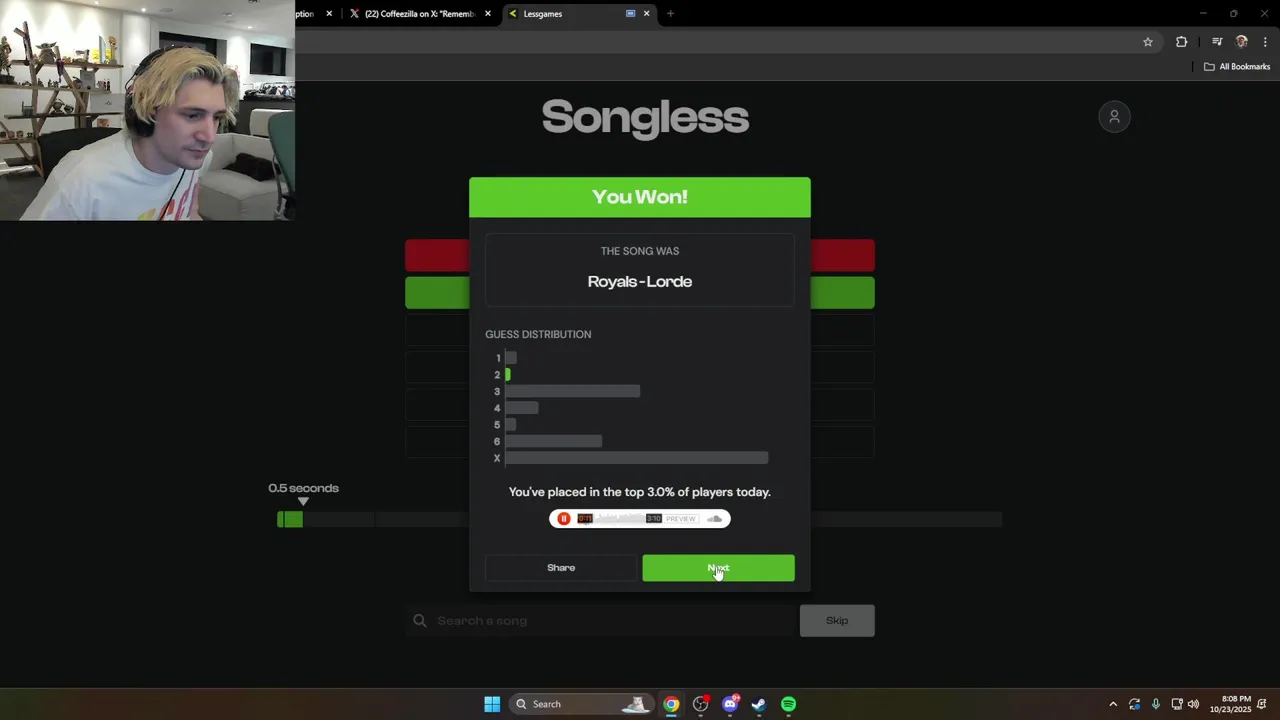
Task: Open the All Bookmarks folder
Action: pos(1237,67)
